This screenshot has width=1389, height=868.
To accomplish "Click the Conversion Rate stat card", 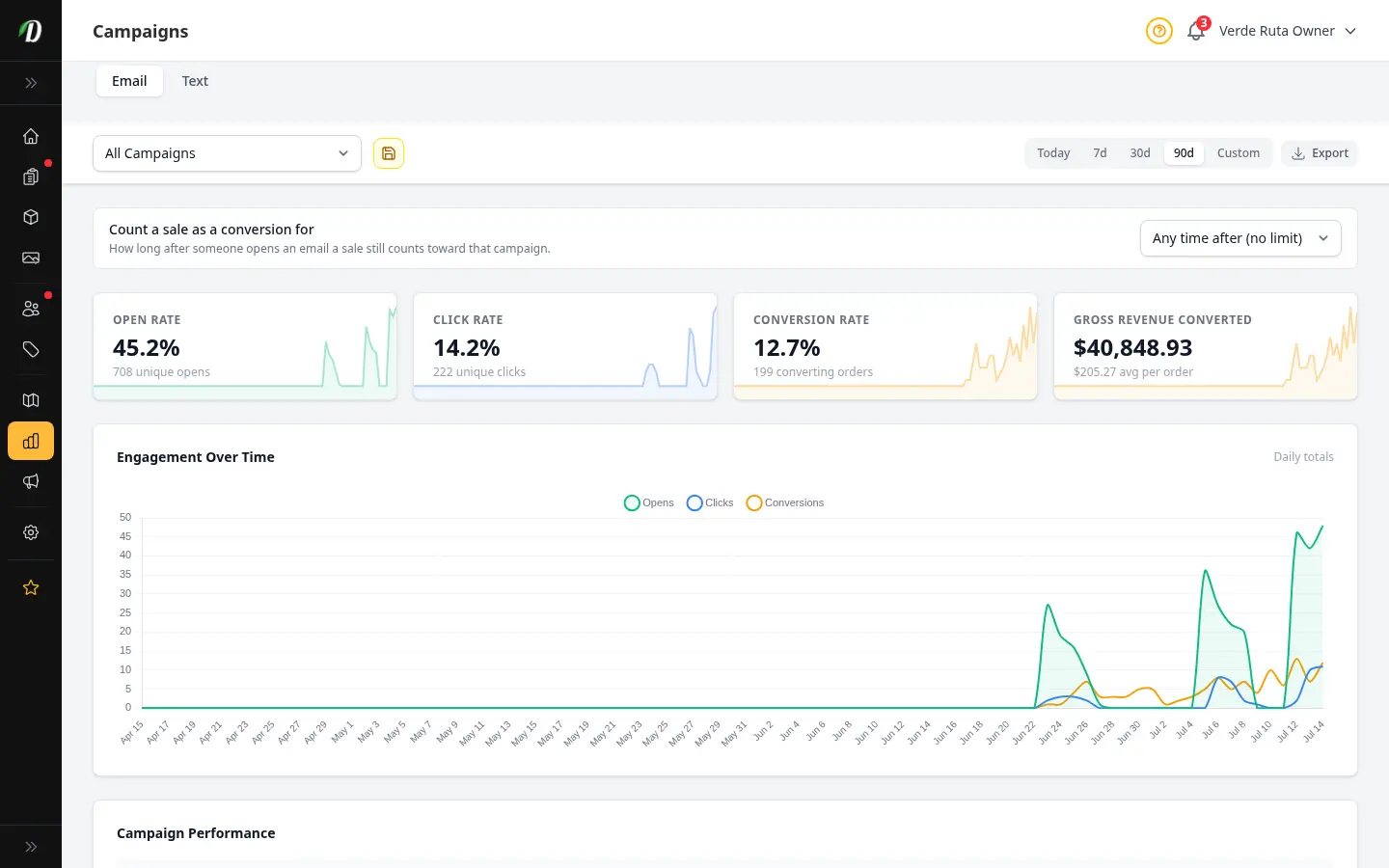I will point(885,346).
